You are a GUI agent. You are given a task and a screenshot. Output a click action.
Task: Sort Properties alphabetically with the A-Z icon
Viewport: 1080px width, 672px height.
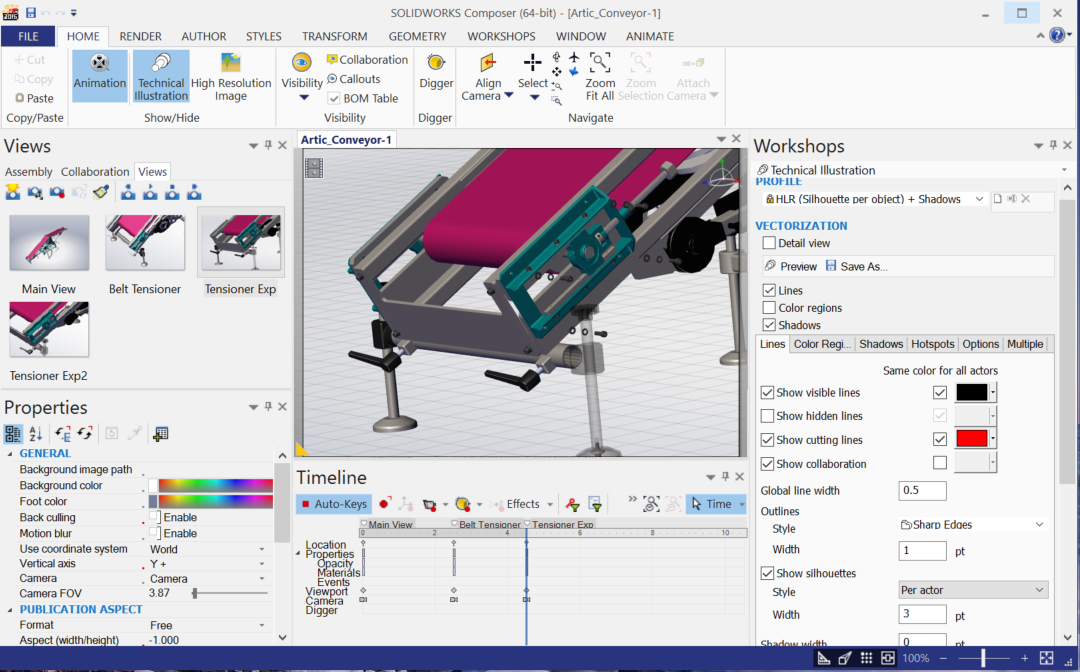[36, 434]
